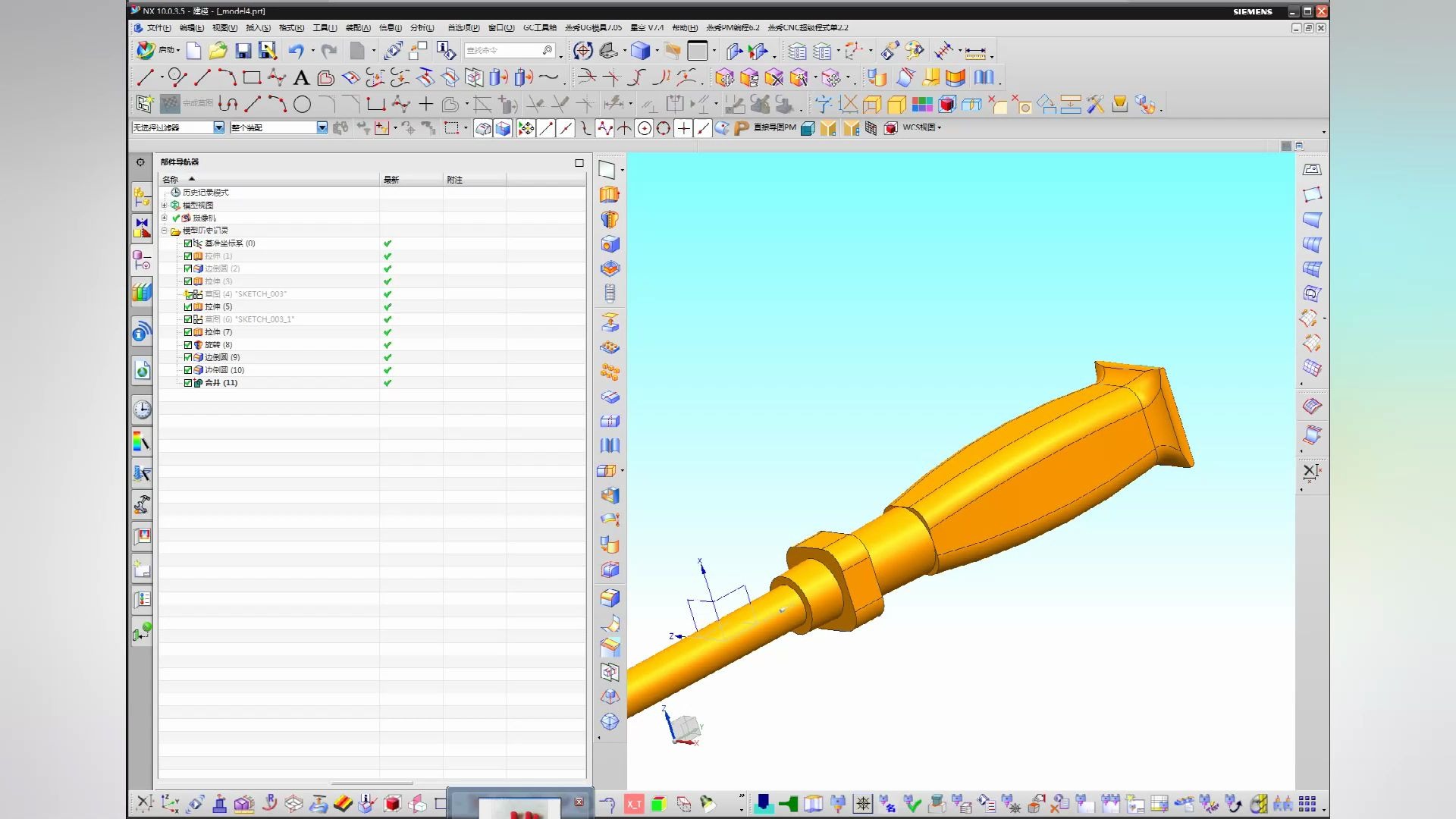
Task: Click the 直接导图PM button
Action: coord(774,127)
